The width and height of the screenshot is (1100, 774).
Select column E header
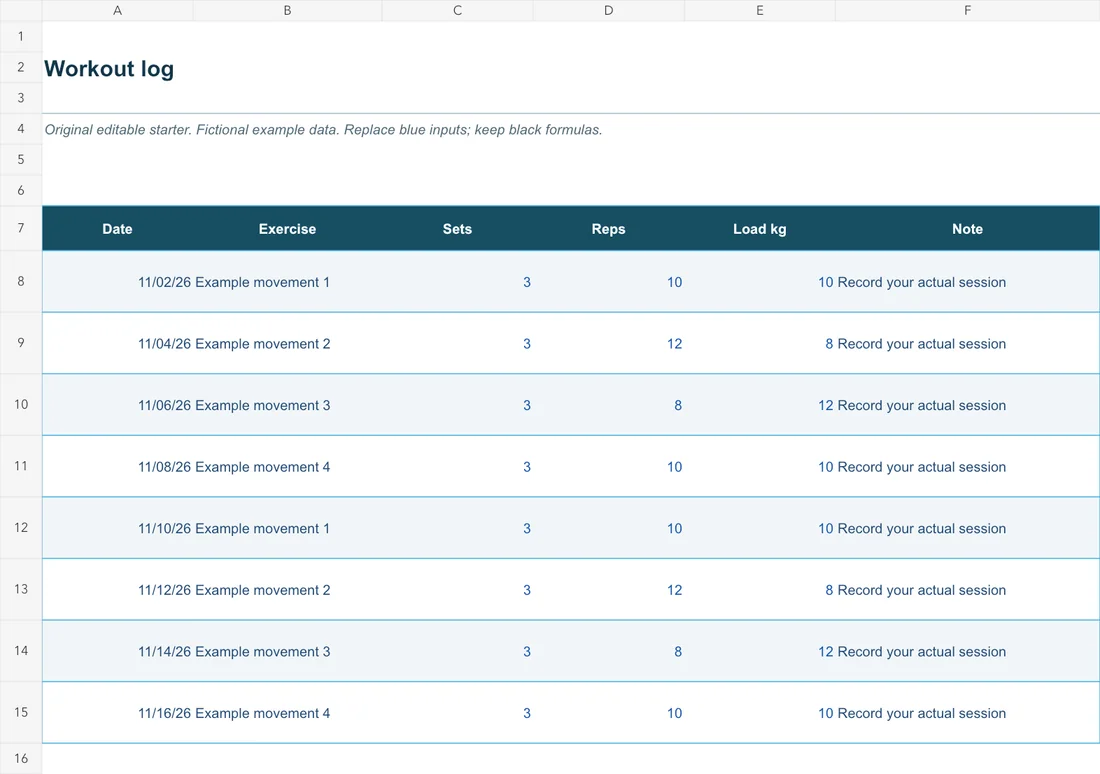click(x=760, y=11)
